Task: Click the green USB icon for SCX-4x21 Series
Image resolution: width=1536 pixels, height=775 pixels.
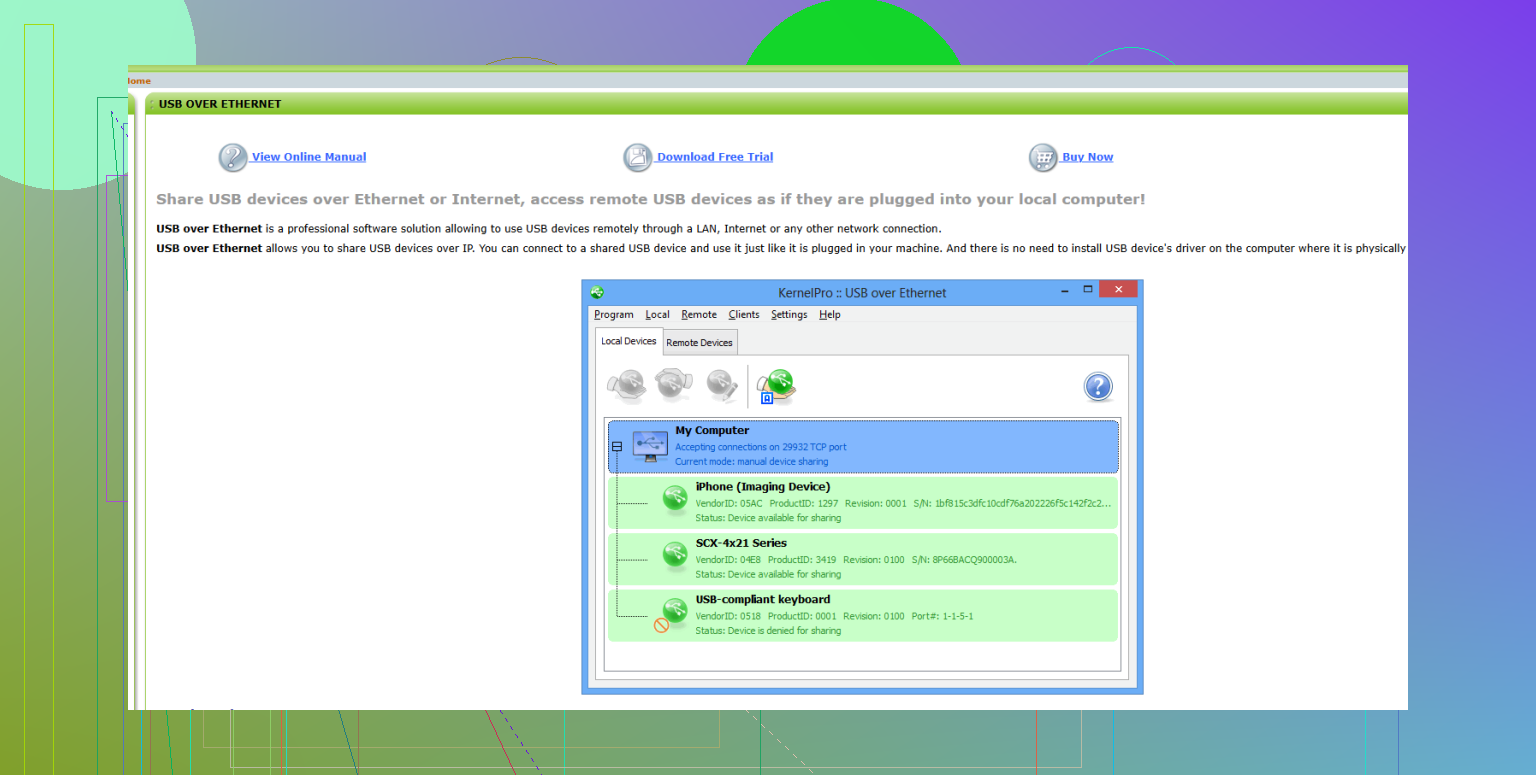Action: (675, 556)
